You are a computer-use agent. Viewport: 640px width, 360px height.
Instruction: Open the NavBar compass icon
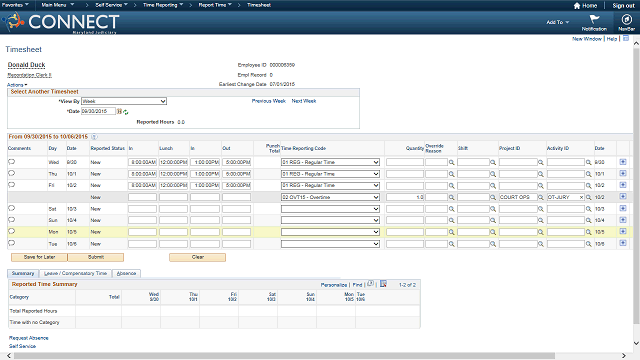pos(627,19)
